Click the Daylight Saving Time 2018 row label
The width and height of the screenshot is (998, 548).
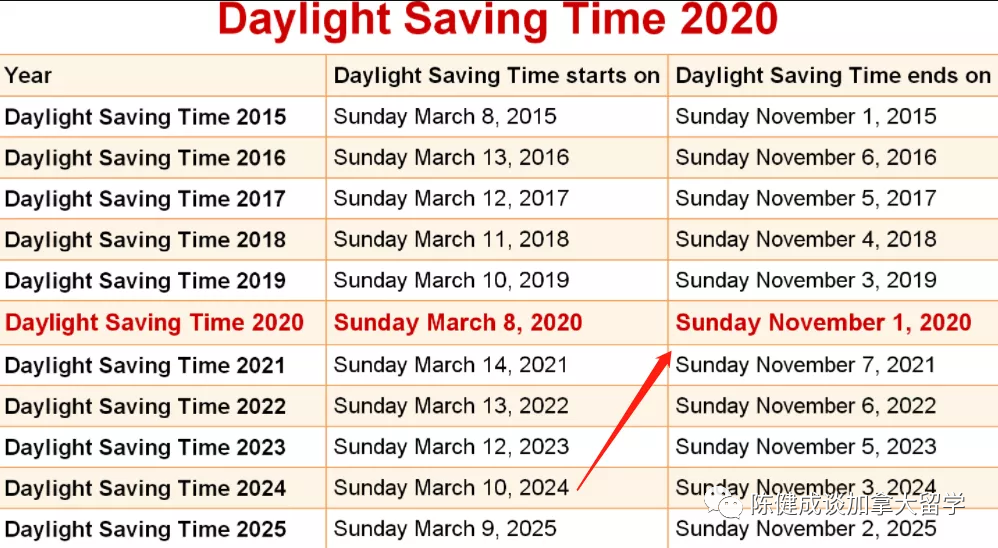coord(145,240)
